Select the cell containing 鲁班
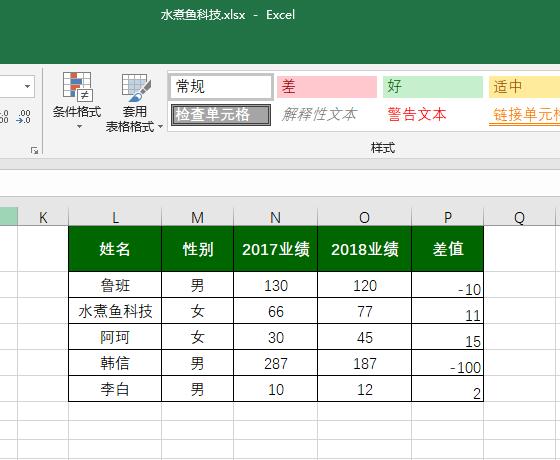 (115, 285)
